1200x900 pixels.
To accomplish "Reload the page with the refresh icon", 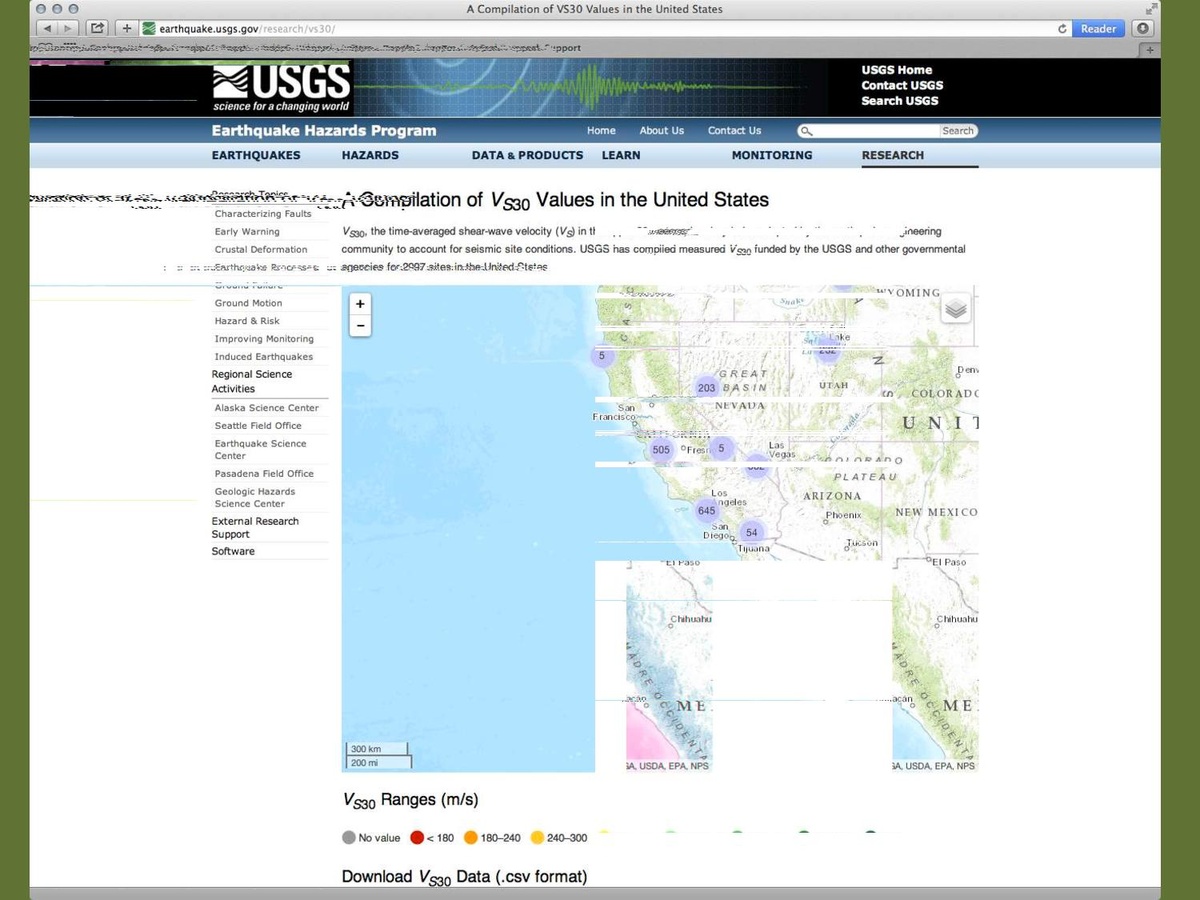I will coord(1062,29).
